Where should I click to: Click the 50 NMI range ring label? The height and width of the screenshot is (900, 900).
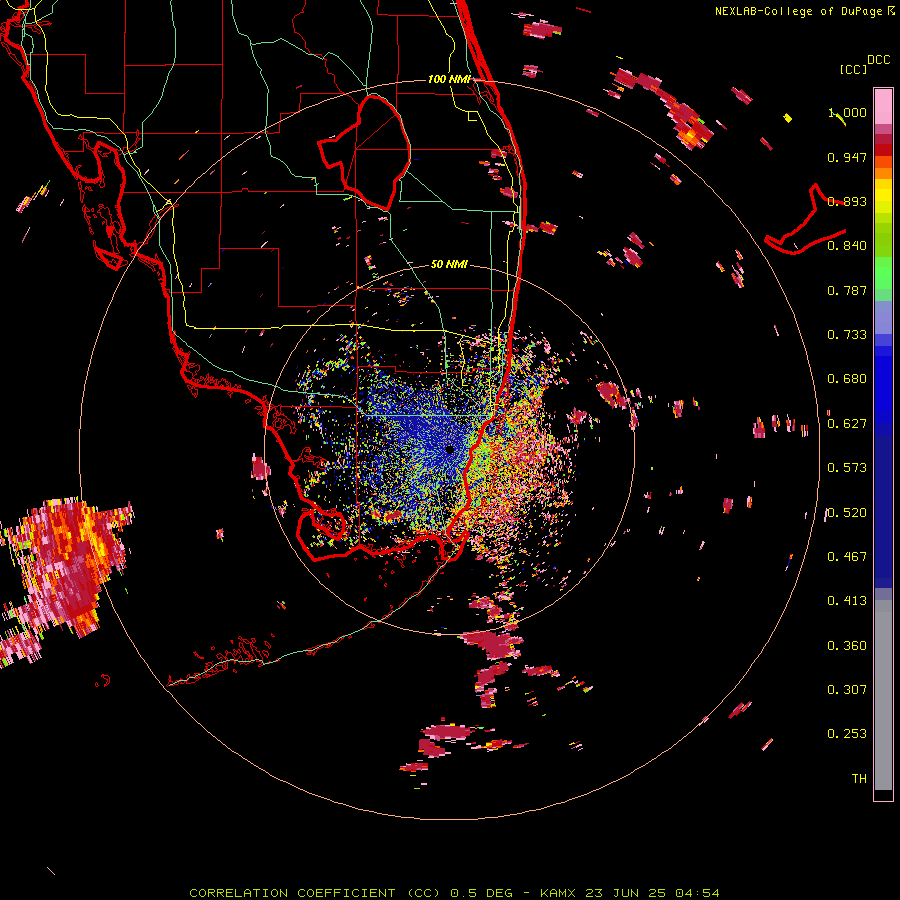coord(449,265)
